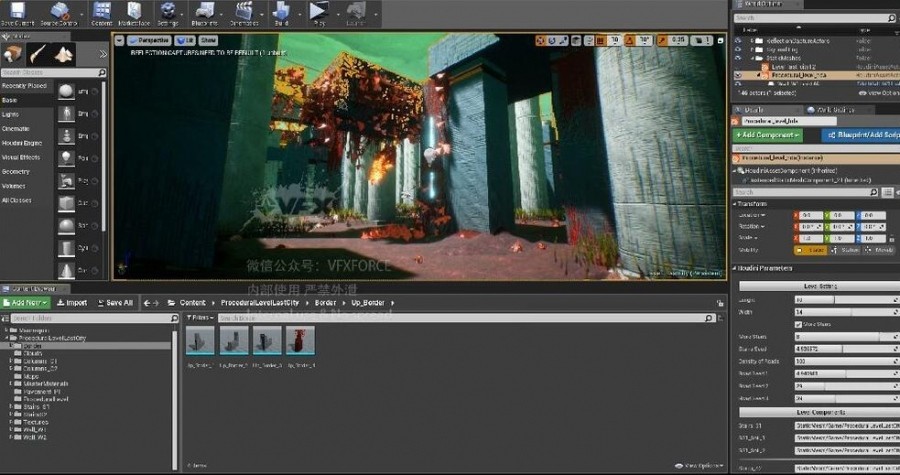This screenshot has height=475, width=900.
Task: Select the Visual Effects category
Action: click(x=21, y=157)
